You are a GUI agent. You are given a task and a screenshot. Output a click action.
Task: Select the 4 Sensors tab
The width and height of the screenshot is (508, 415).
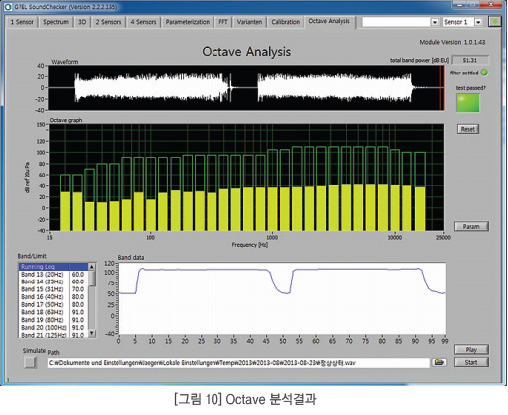click(143, 22)
